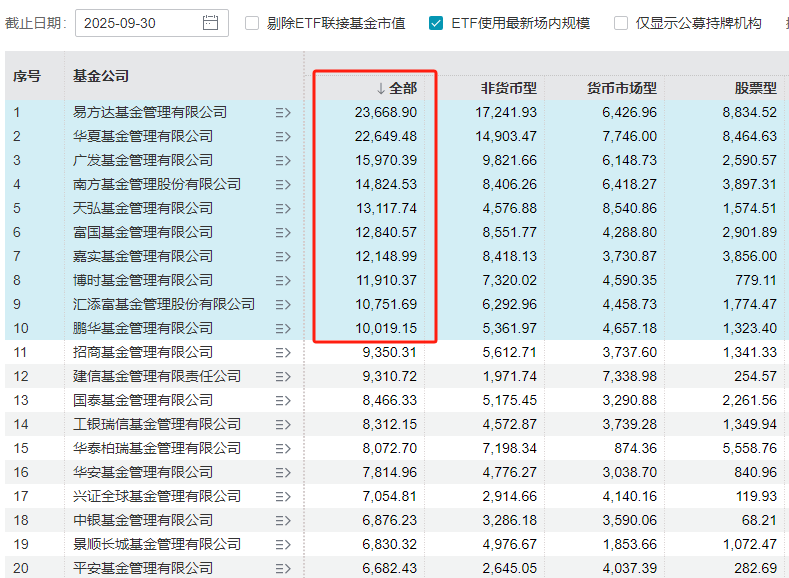This screenshot has height=578, width=789.
Task: Click the 截止日期 date input field
Action: click(x=140, y=23)
